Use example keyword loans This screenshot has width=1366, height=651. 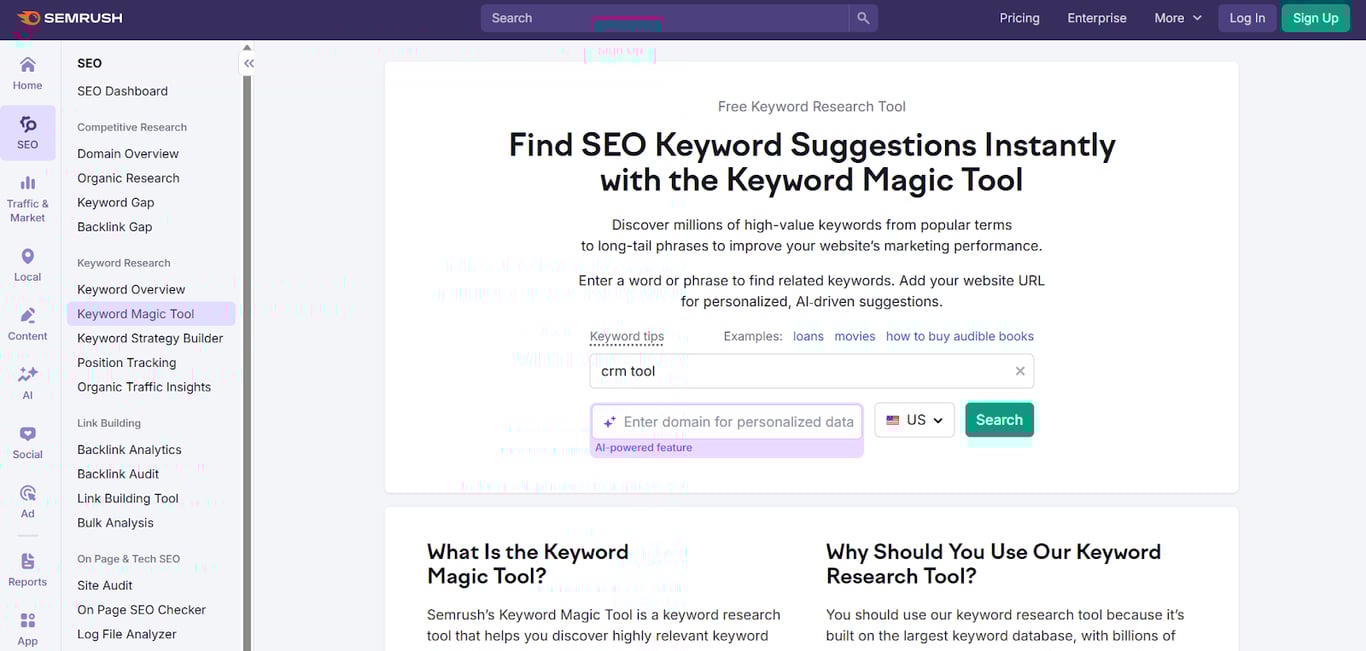coord(808,336)
